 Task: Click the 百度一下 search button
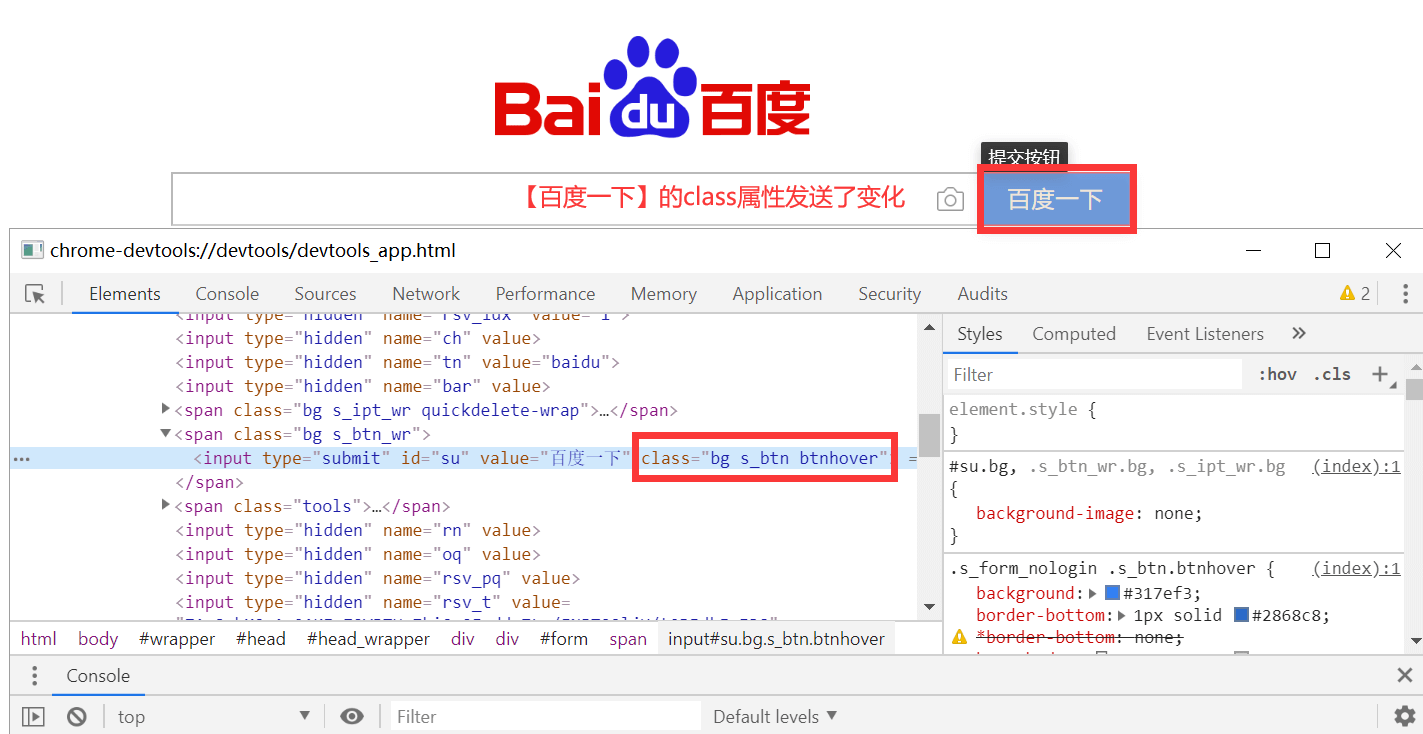(x=1056, y=199)
